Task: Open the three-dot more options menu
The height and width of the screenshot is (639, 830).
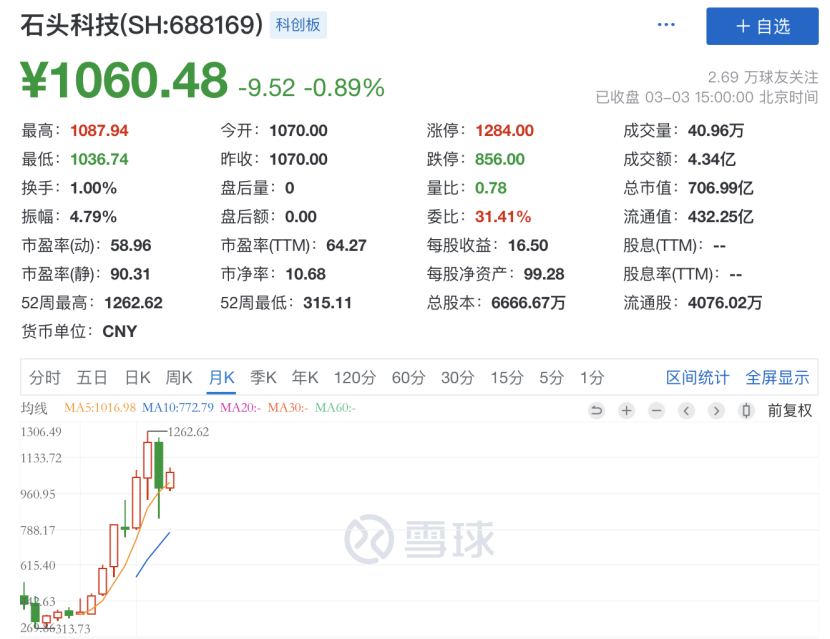Action: pos(666,25)
